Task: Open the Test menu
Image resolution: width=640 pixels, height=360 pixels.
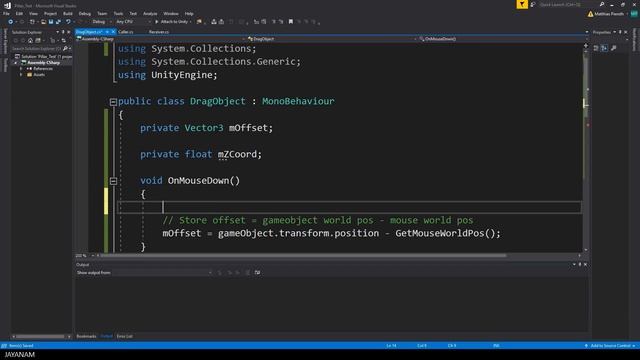Action: coord(133,13)
